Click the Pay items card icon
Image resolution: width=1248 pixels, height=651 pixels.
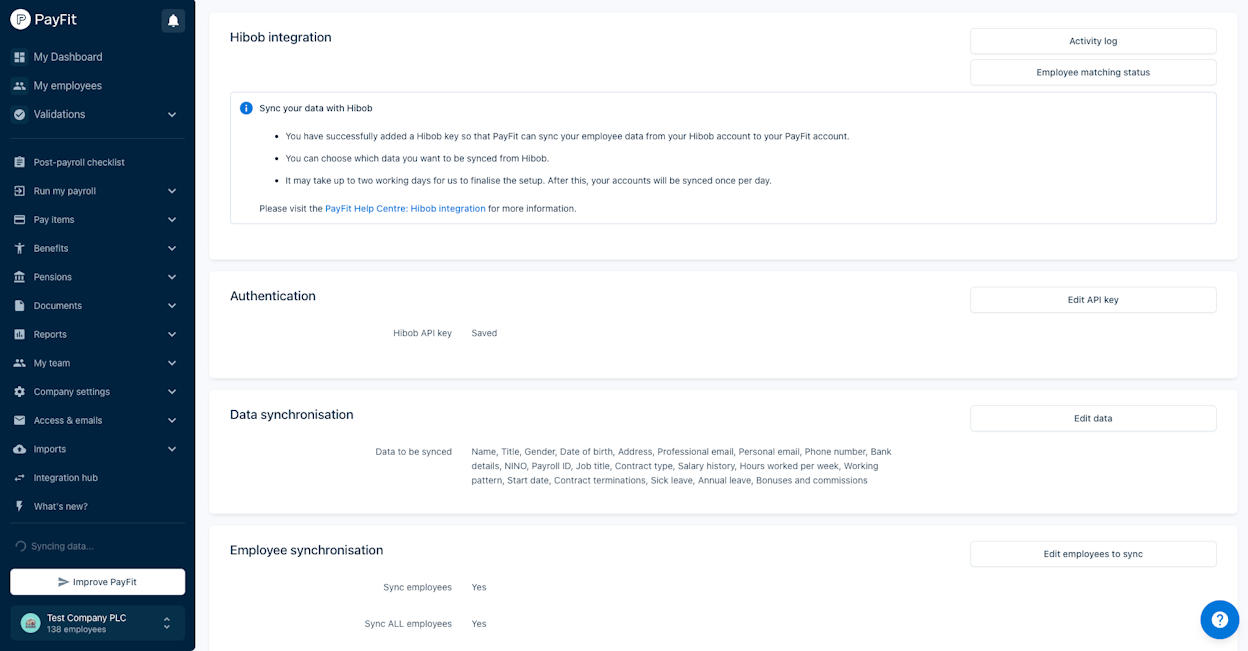[x=19, y=220]
